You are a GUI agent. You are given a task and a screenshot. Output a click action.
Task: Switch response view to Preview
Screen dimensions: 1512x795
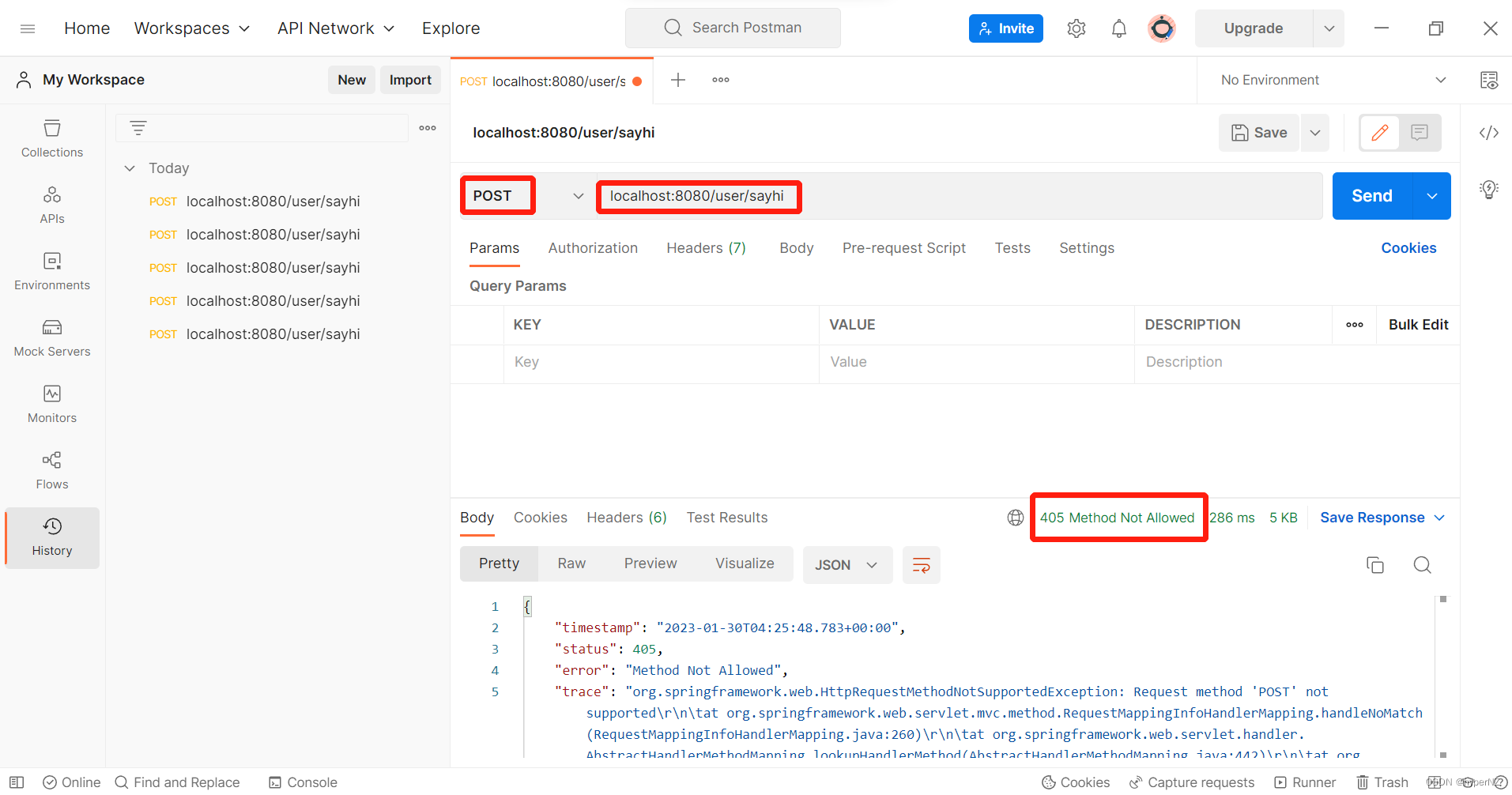(650, 563)
